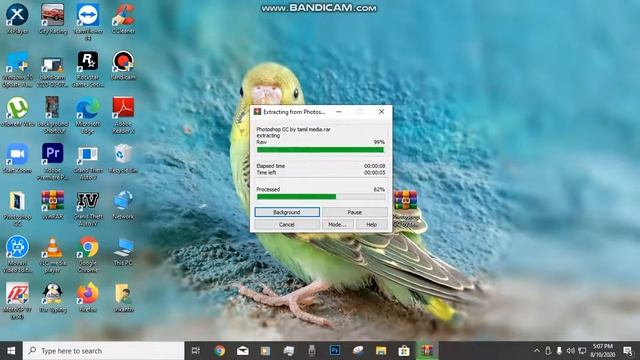Open the Tux Typing desktop shortcut

pyautogui.click(x=53, y=298)
